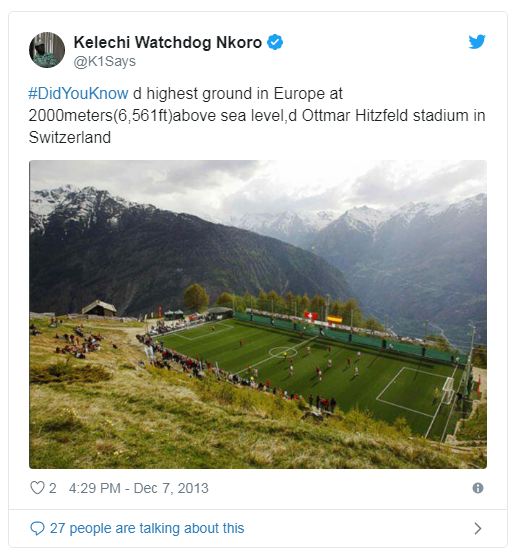
Task: Click the pitch's center circle in photo
Action: coord(282,351)
